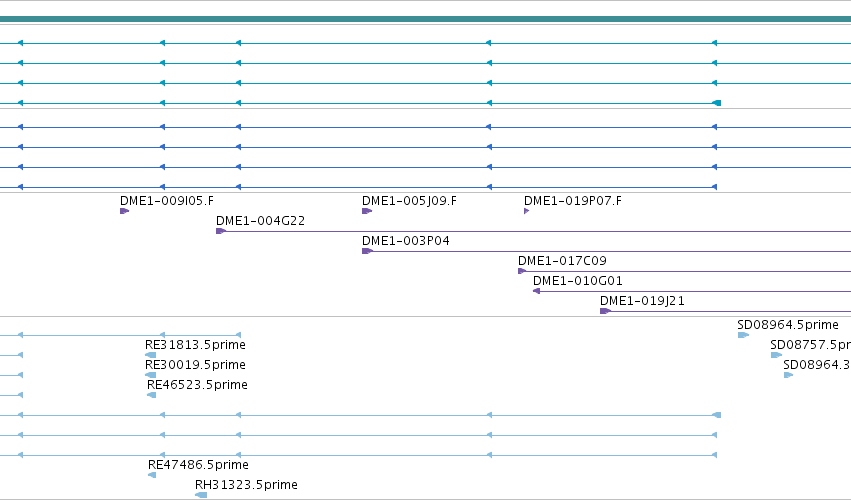
Task: Select the DME1-010G01 label
Action: (x=577, y=281)
